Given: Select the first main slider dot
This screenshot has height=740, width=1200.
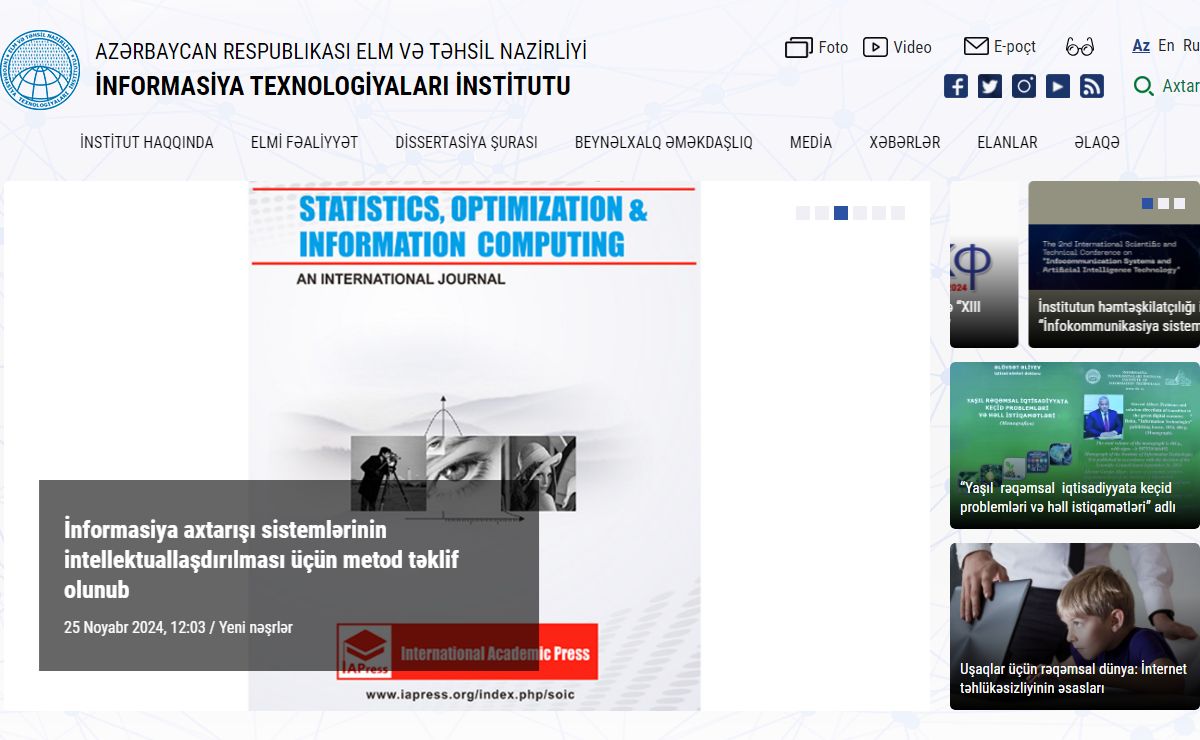Looking at the screenshot, I should click(x=803, y=213).
